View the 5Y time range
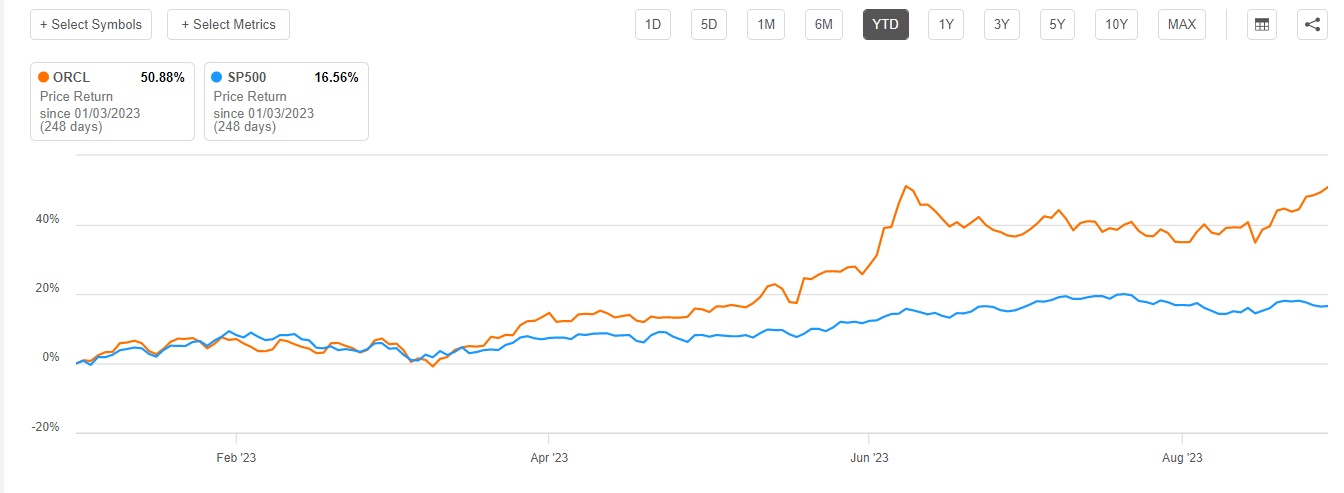Viewport: 1344px width, 493px height. (1057, 25)
